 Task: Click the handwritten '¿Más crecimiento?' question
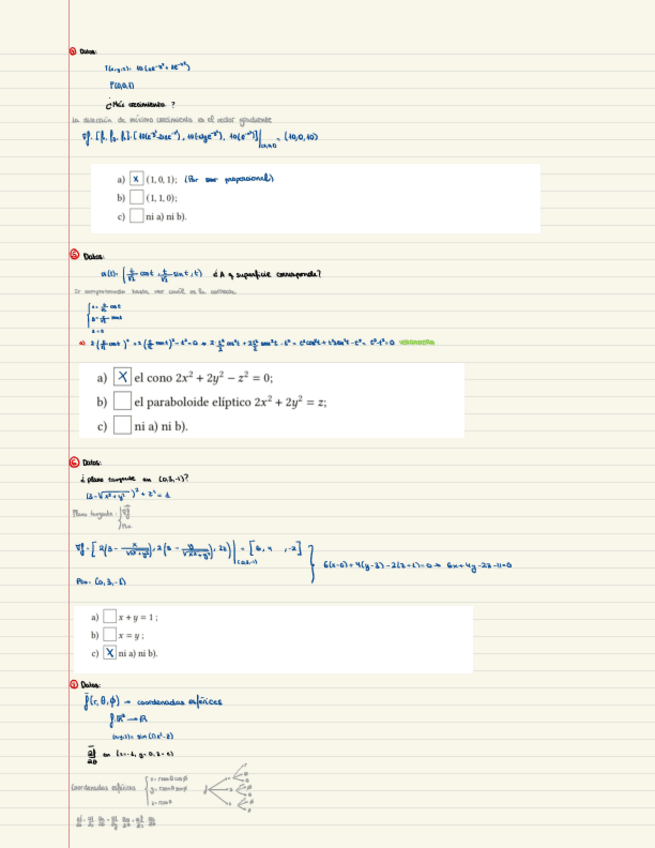click(x=141, y=104)
